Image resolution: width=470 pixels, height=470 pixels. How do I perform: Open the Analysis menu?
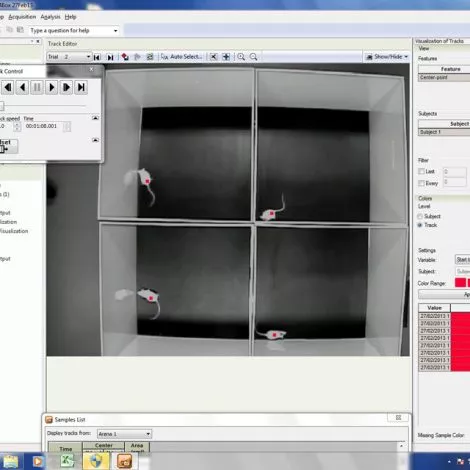[x=50, y=17]
